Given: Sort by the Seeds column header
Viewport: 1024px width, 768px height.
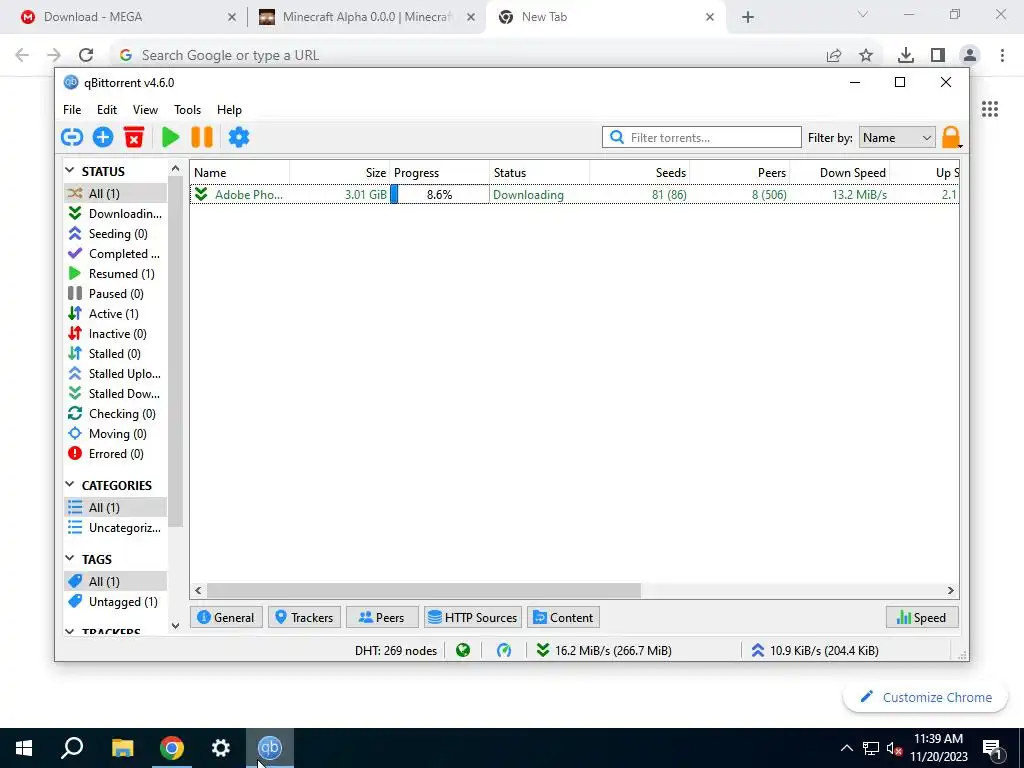Looking at the screenshot, I should point(639,172).
